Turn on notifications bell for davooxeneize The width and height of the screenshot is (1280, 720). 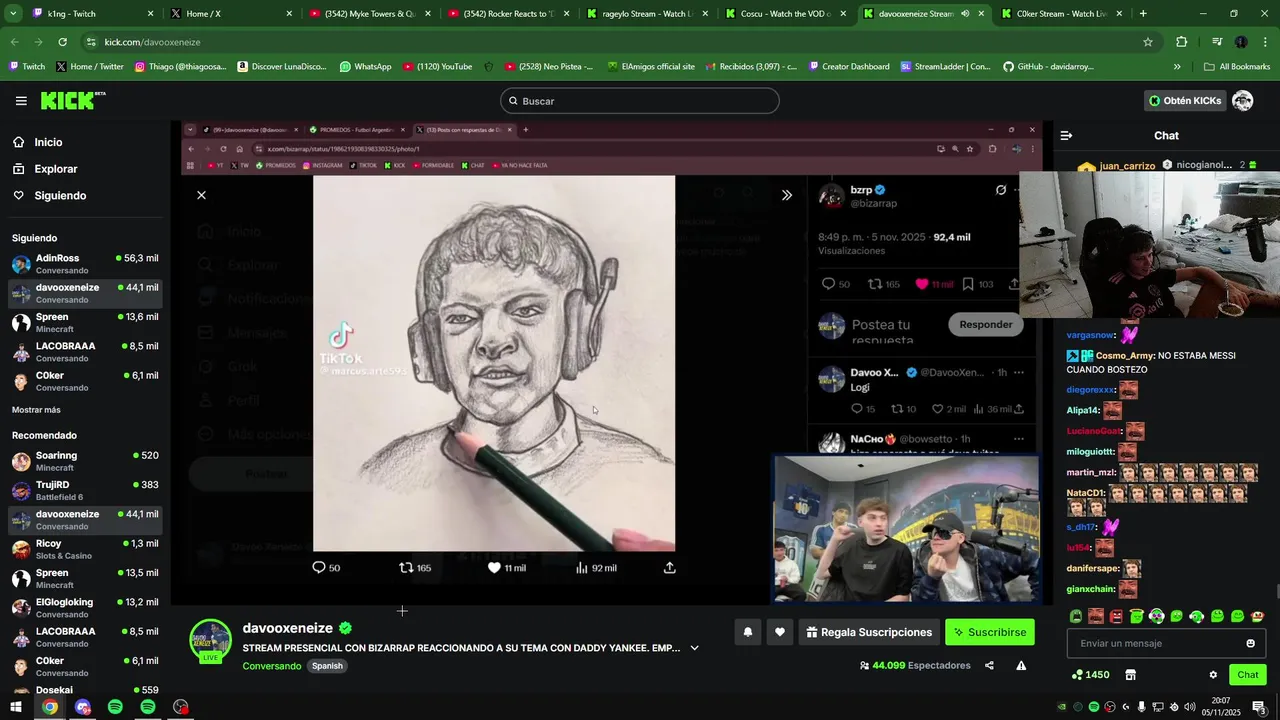click(747, 632)
